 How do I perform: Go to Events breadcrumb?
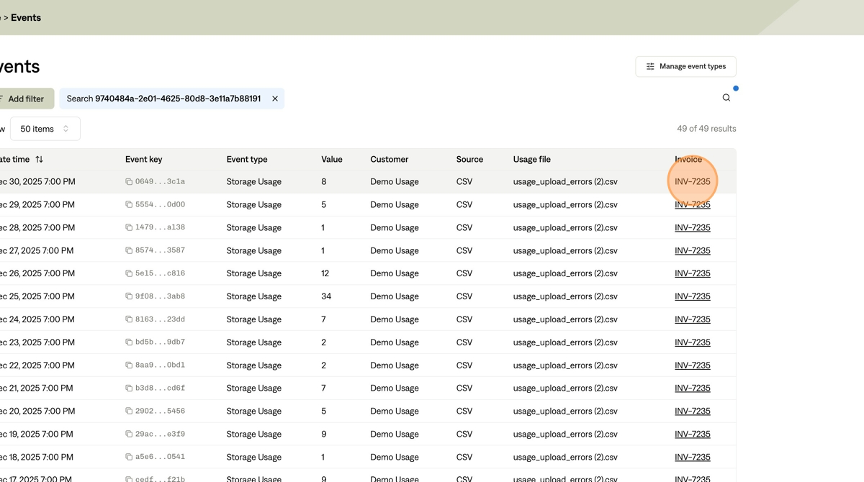(26, 18)
